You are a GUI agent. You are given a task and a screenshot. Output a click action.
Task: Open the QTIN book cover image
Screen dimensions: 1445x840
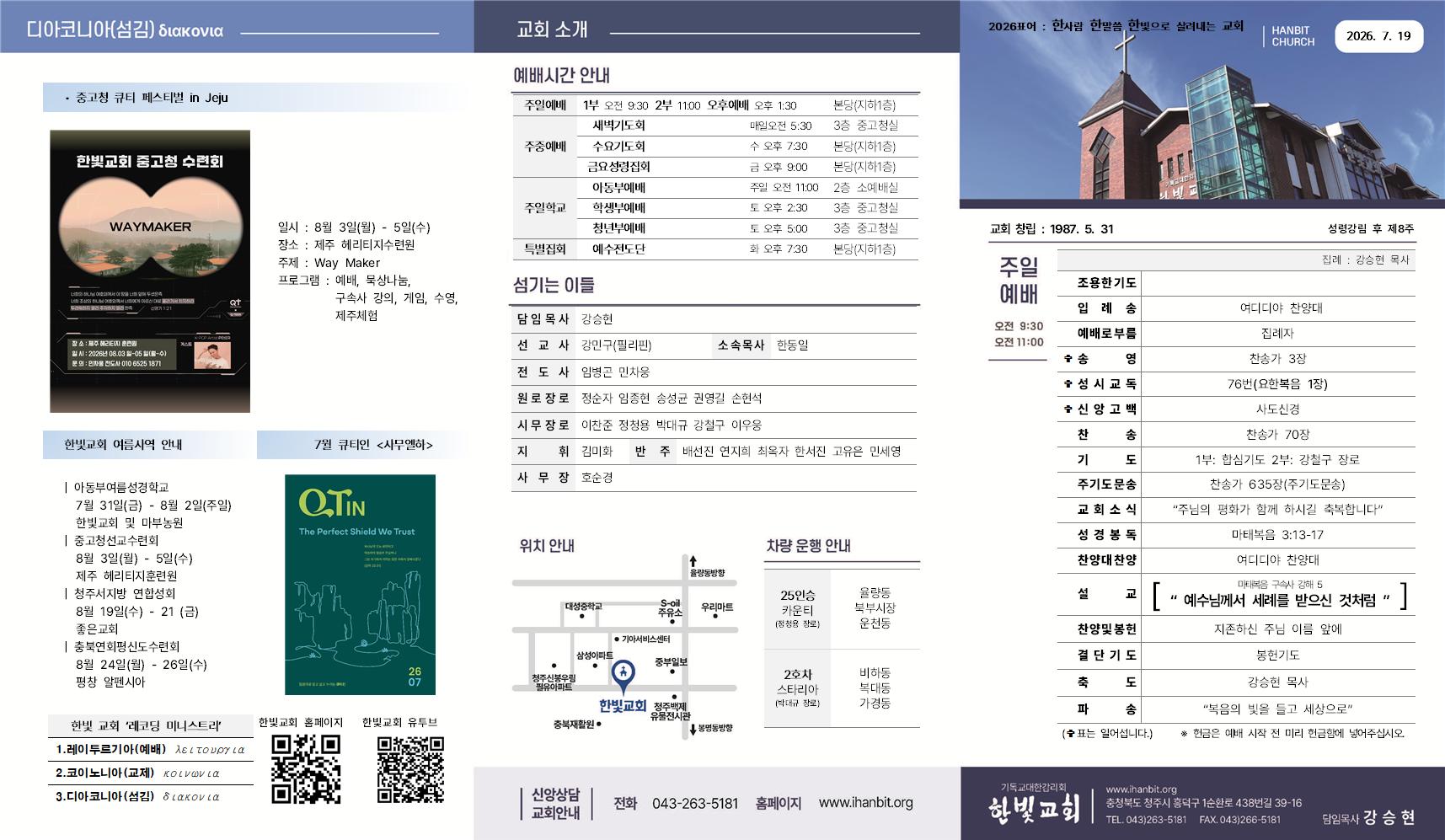tap(360, 585)
